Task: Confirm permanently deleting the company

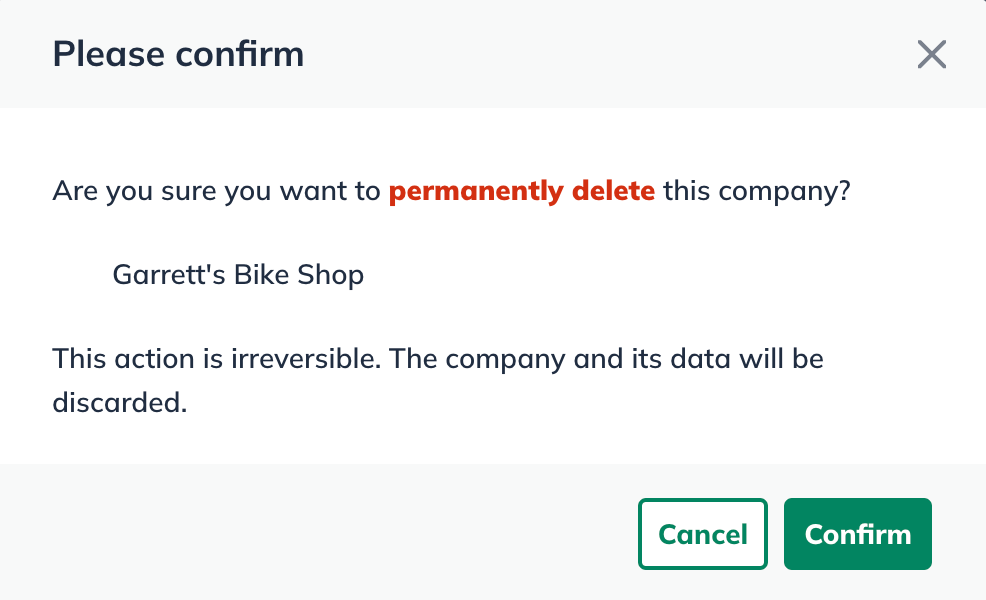Action: click(x=857, y=533)
